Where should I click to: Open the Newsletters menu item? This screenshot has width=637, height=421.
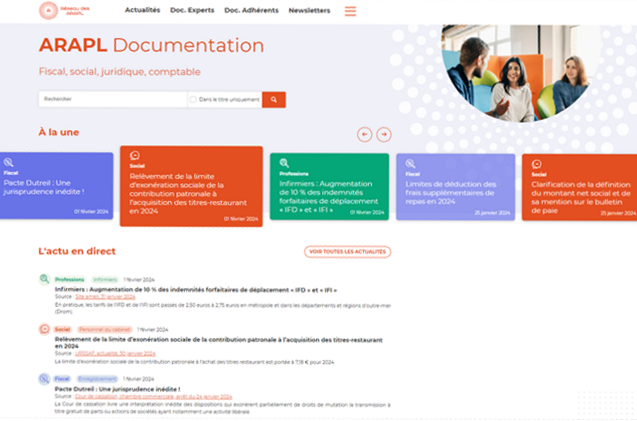(309, 11)
